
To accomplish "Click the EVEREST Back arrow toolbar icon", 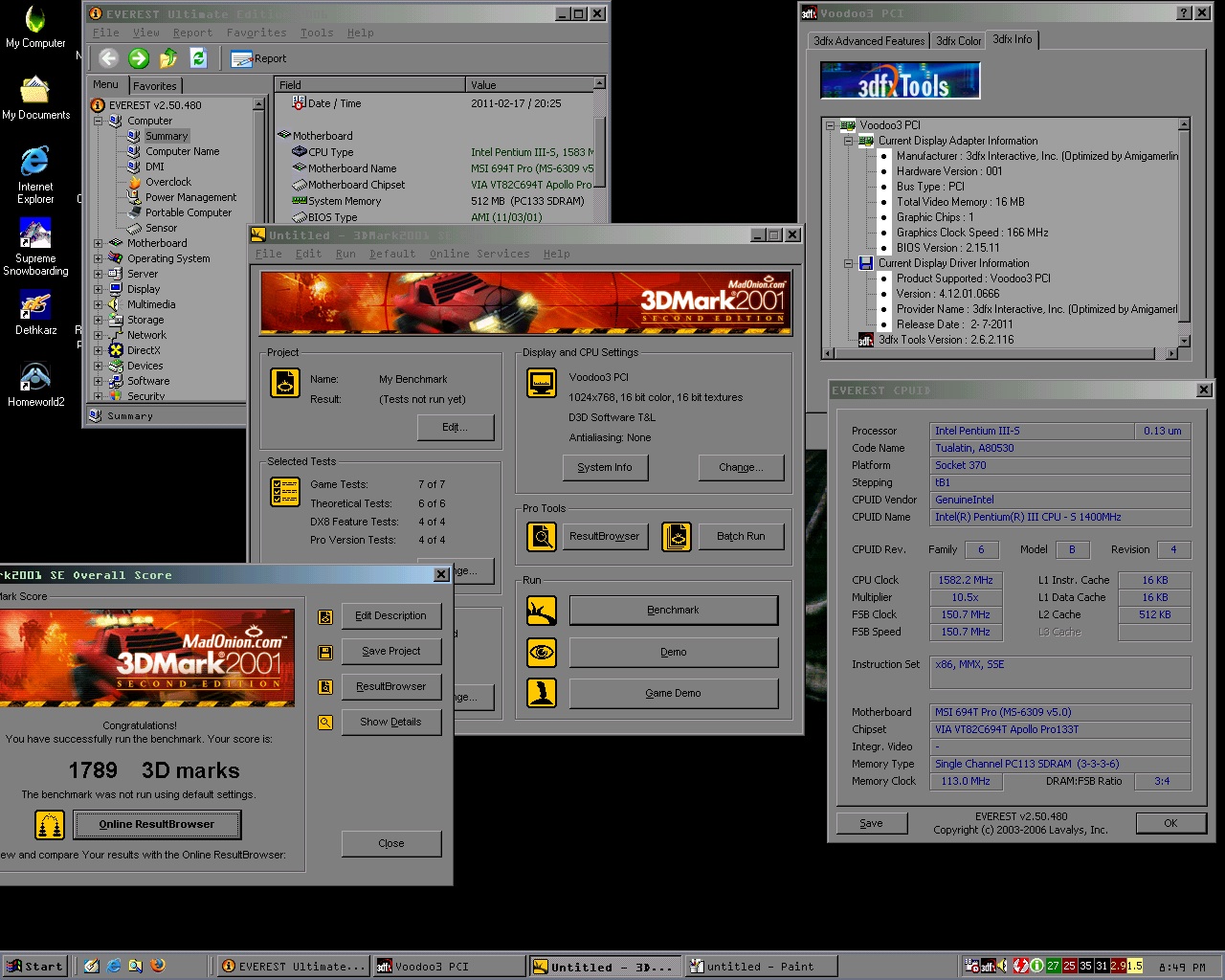I will click(108, 58).
